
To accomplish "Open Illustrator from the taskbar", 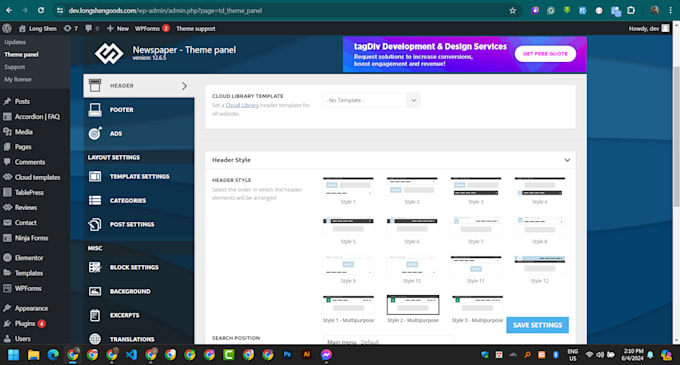I will (307, 355).
